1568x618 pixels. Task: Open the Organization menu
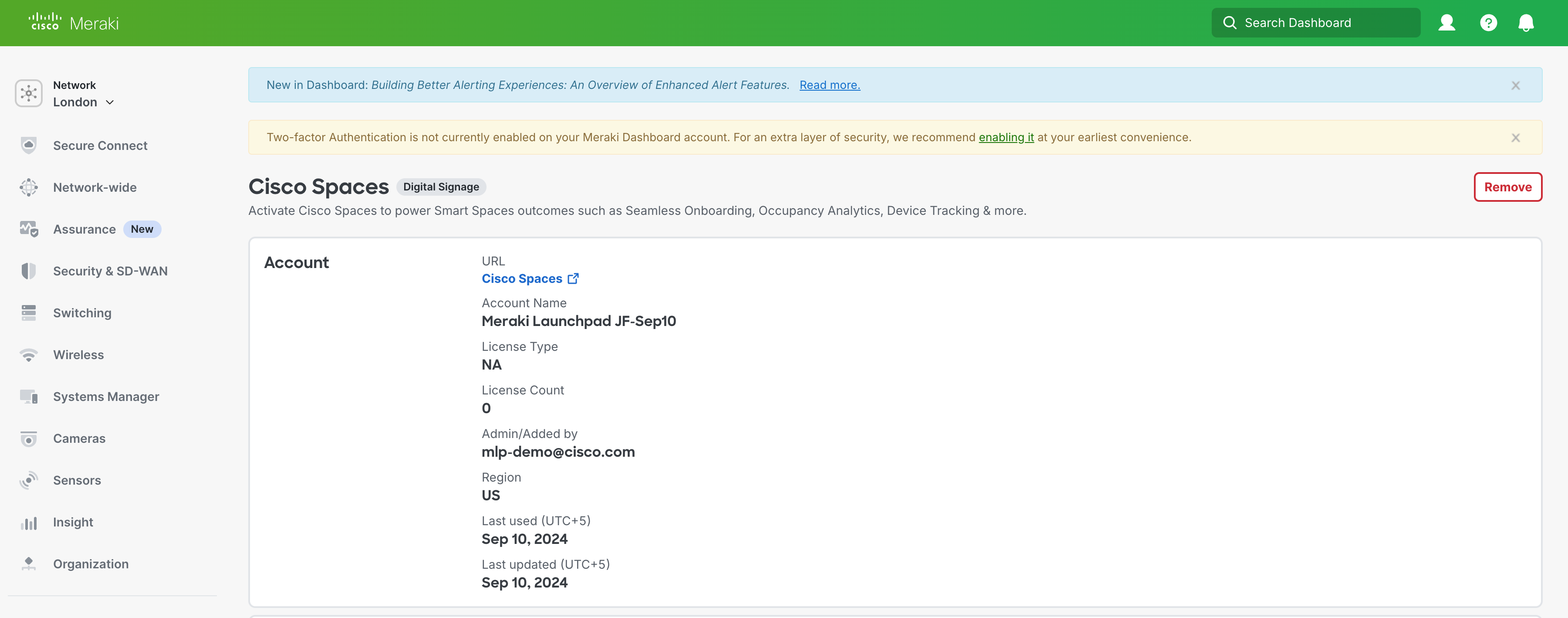[91, 564]
